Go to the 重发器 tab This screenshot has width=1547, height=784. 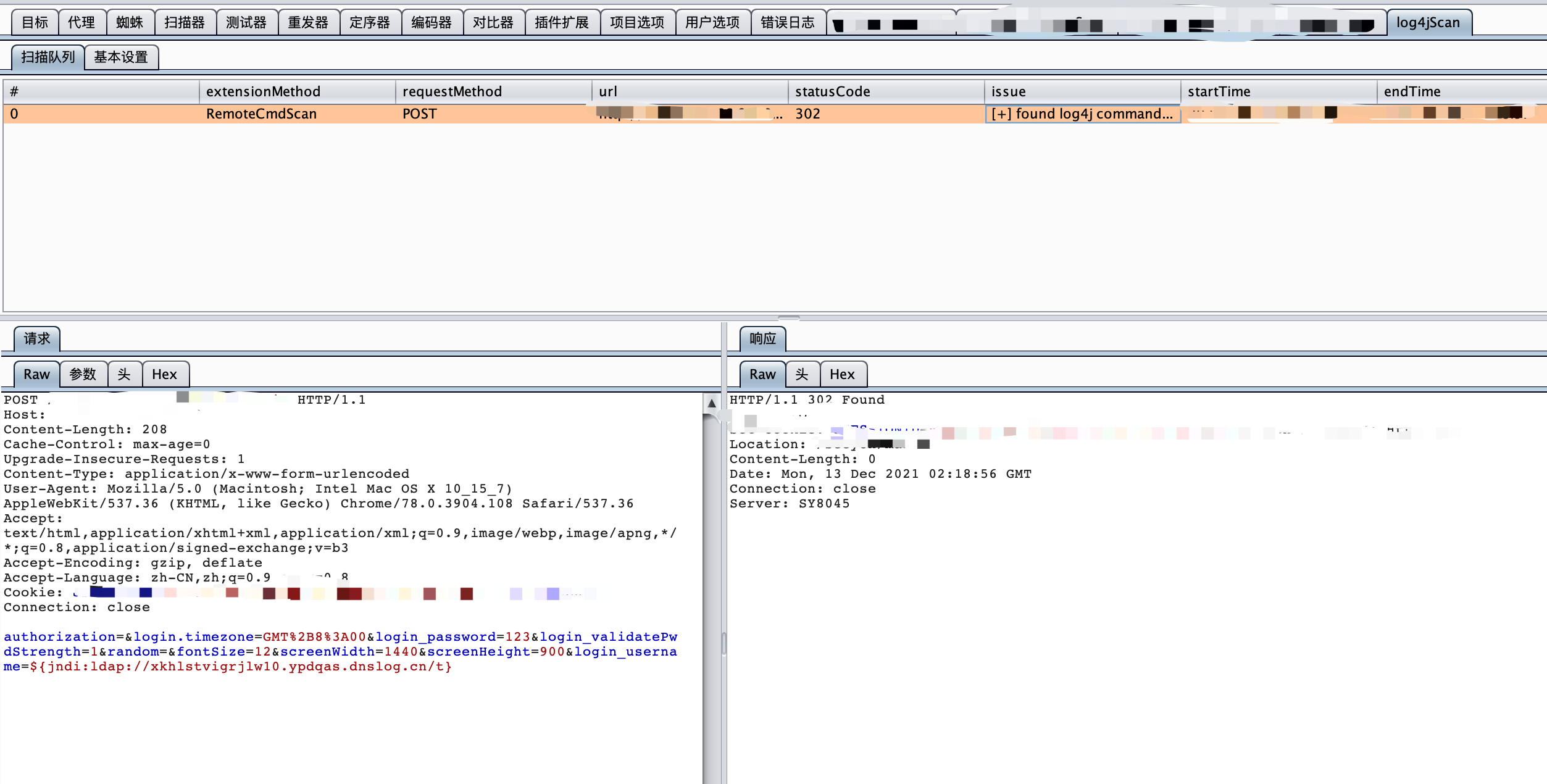[308, 23]
